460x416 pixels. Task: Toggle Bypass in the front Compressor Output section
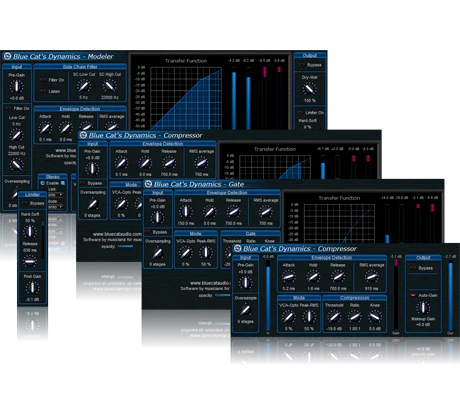click(x=413, y=268)
